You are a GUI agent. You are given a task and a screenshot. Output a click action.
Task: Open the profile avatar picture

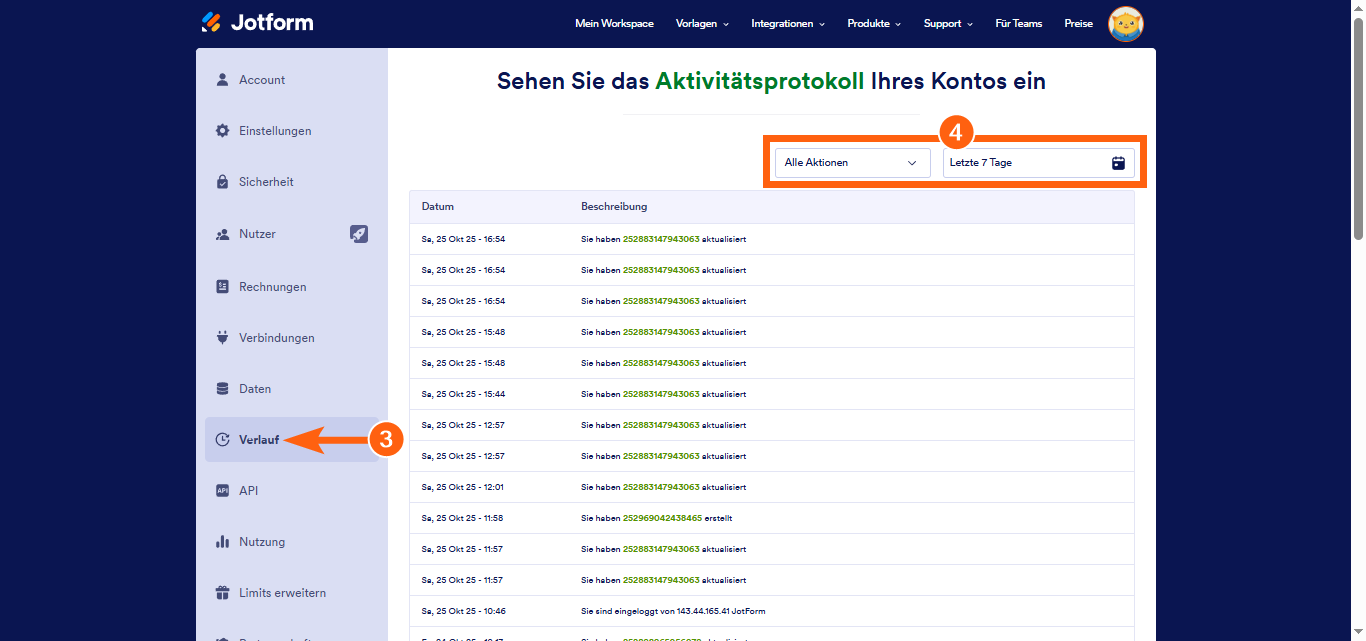coord(1125,23)
